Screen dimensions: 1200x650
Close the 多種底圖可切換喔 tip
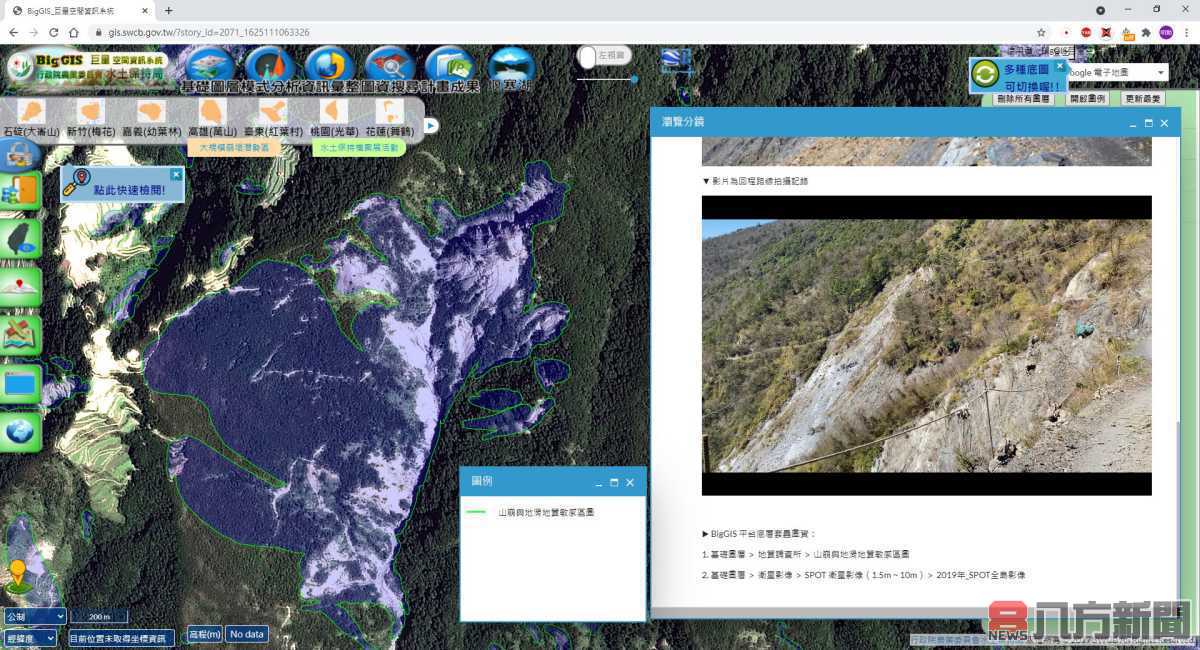[1060, 66]
